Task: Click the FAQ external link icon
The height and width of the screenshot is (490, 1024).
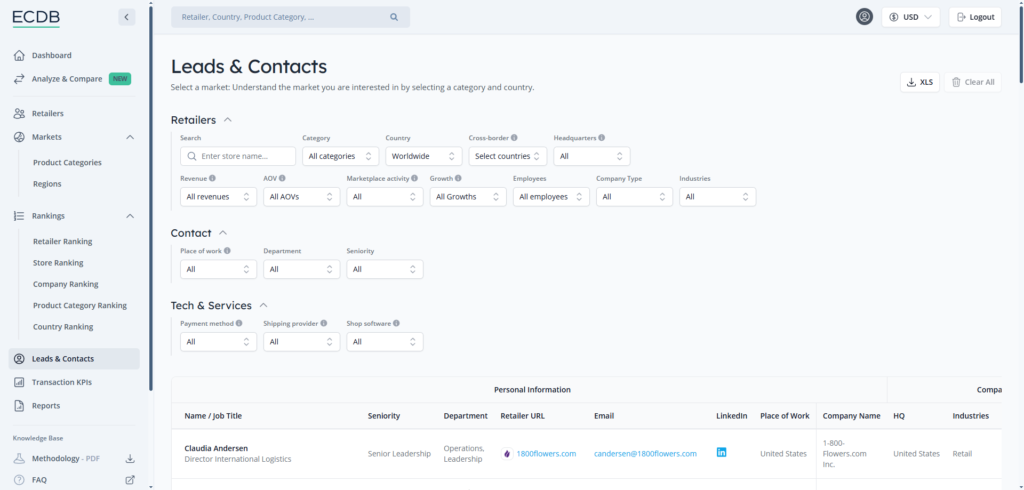Action: point(129,480)
